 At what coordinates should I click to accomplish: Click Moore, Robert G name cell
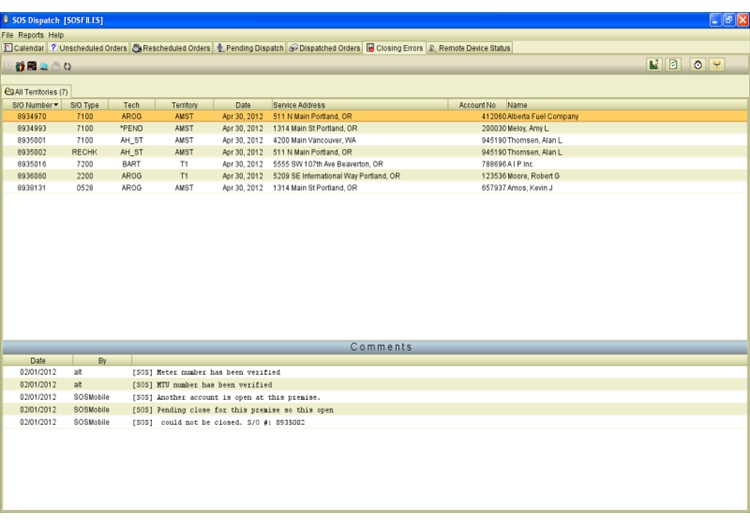[x=533, y=176]
